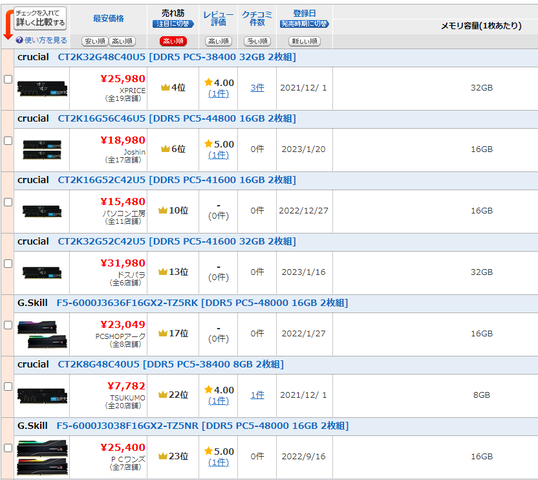Check the box for CT2K8G48C40U5
Screen dimensions: 538x480
8,386
